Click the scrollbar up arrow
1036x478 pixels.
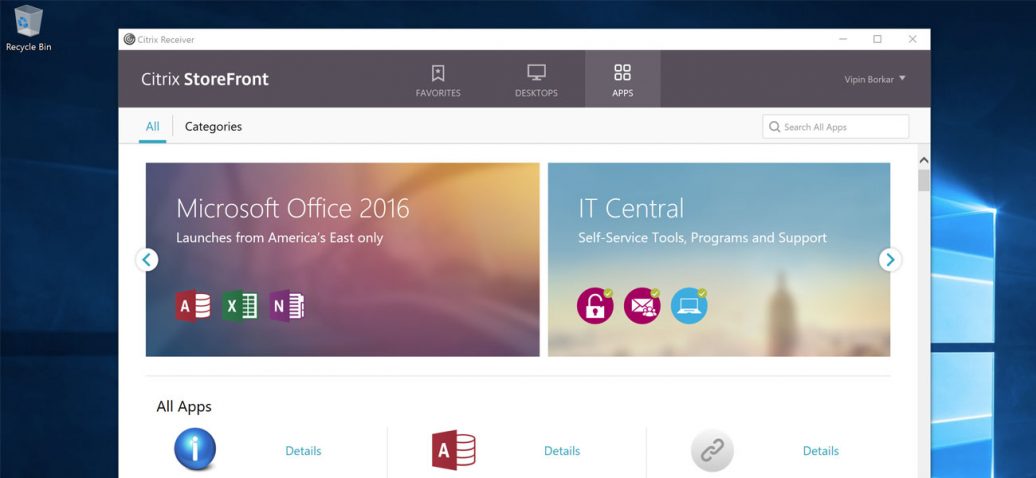click(923, 160)
